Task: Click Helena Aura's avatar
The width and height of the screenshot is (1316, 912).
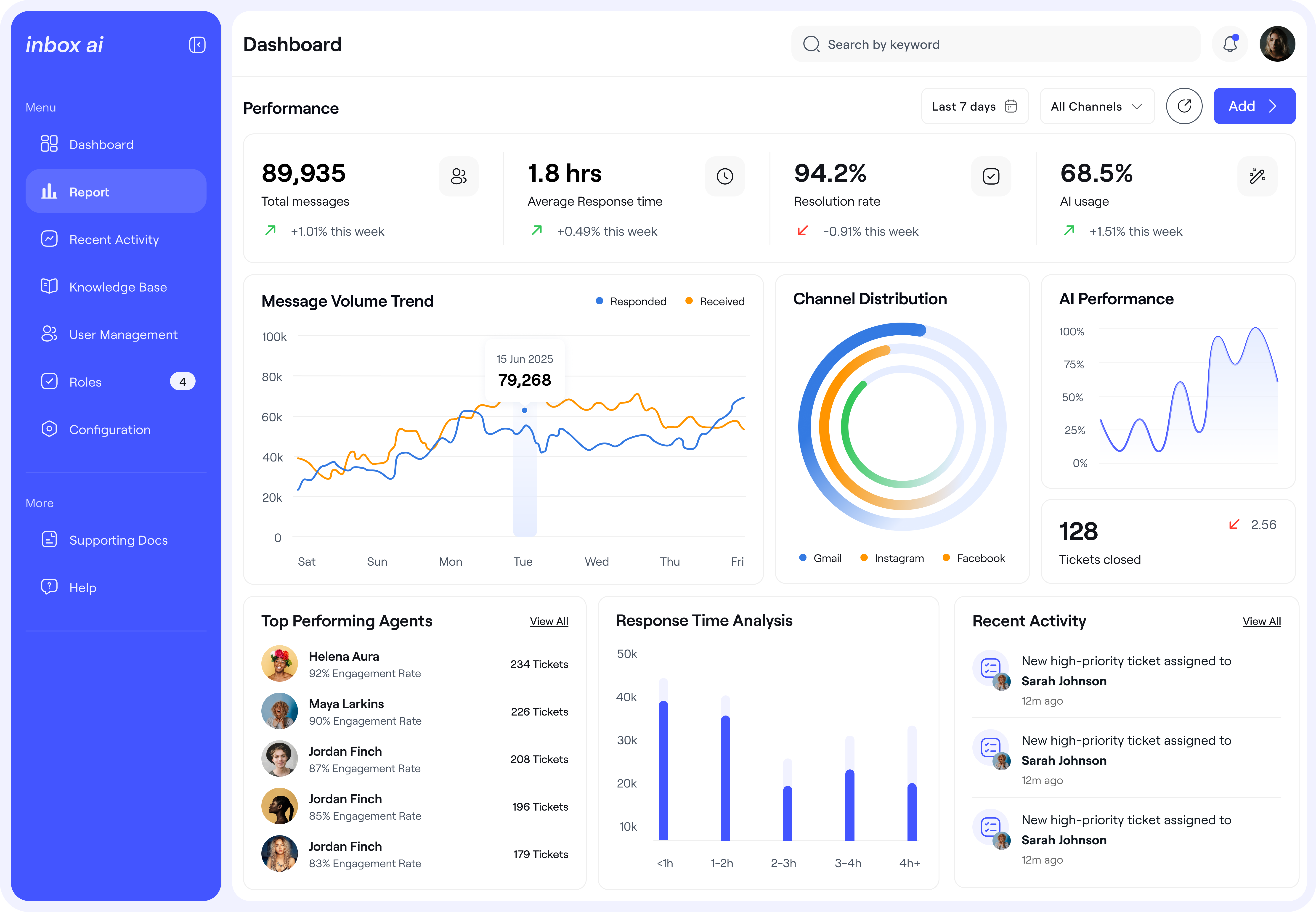Action: point(279,663)
